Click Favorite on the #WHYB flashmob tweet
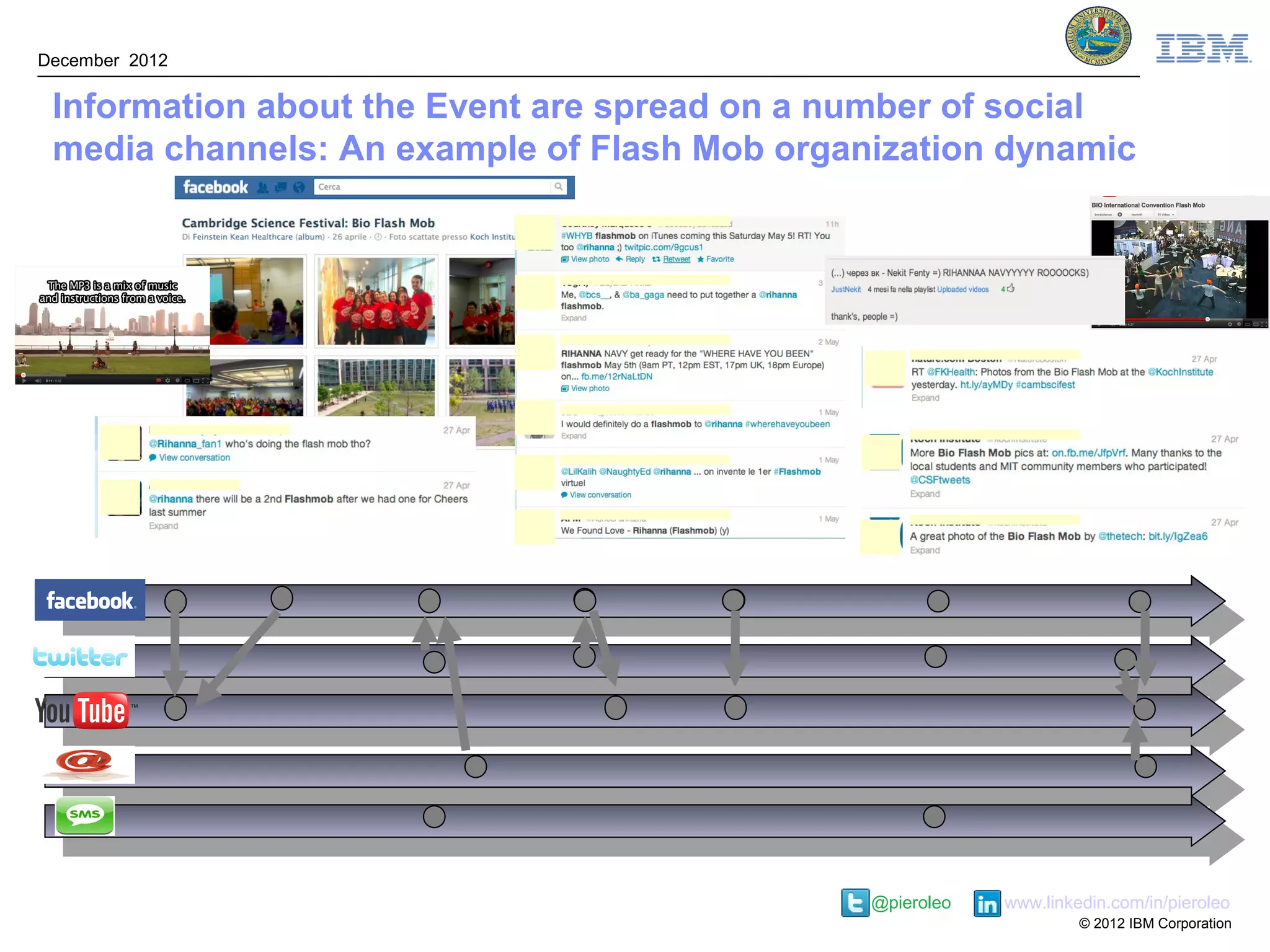This screenshot has height=952, width=1270. coord(716,259)
